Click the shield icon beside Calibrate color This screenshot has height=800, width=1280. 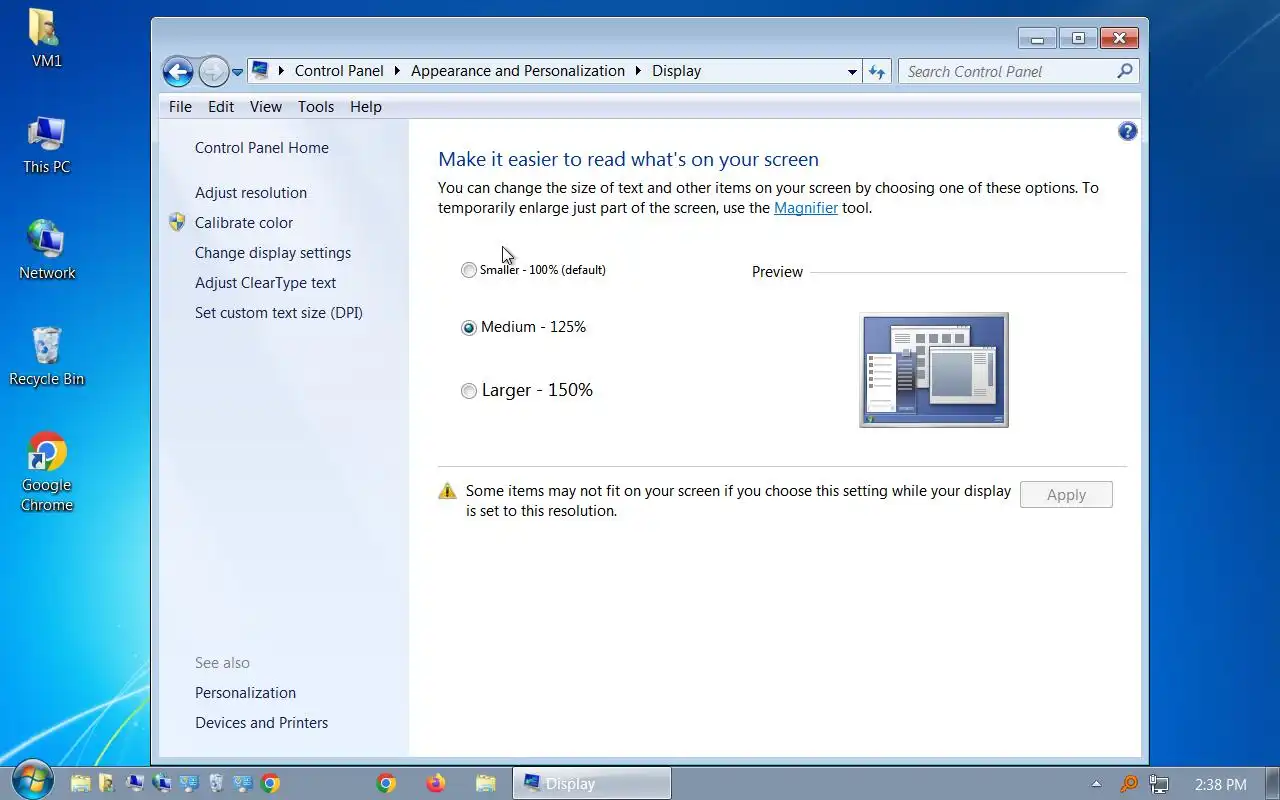point(177,222)
